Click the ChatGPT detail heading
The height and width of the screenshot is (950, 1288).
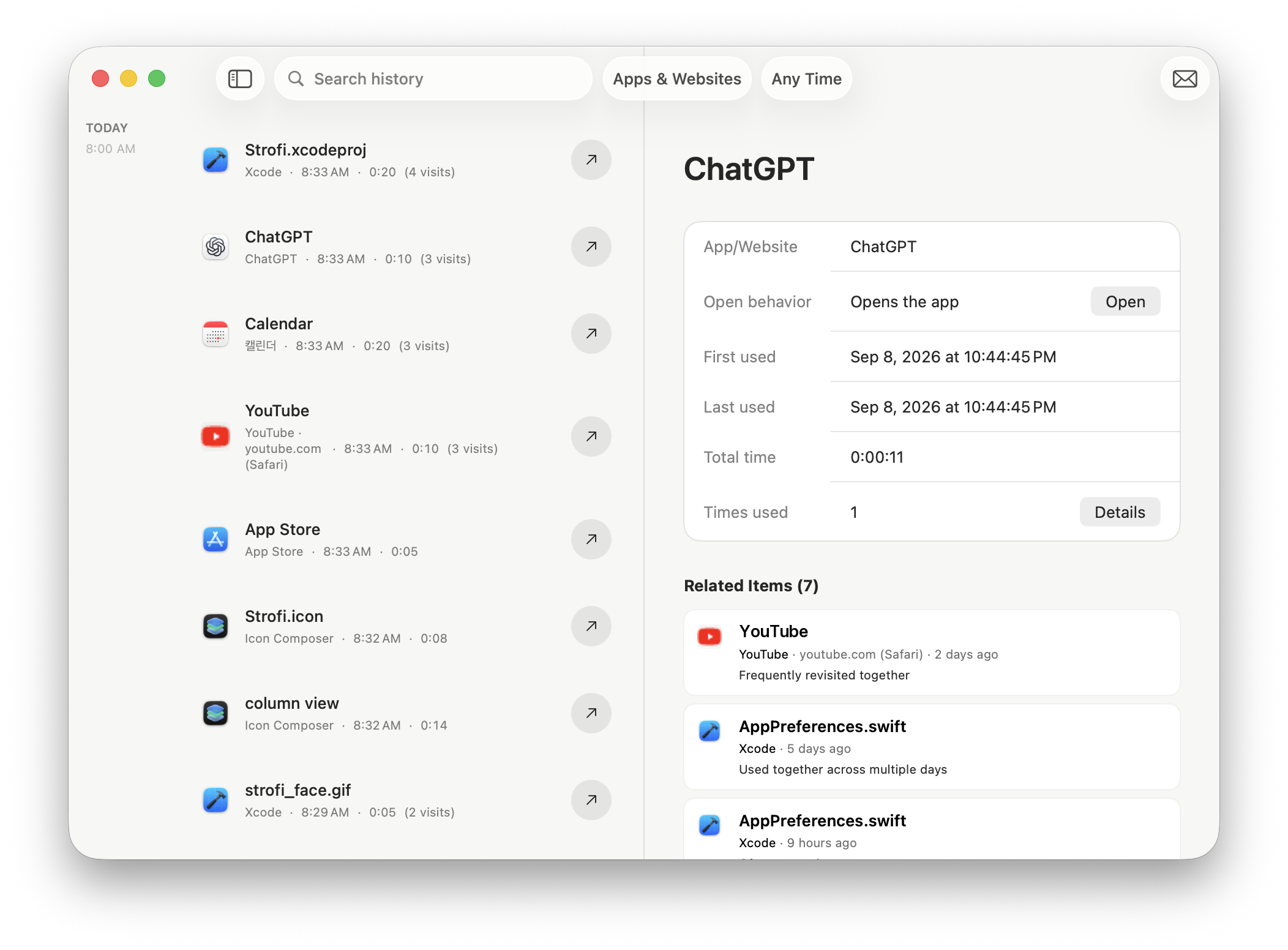(749, 169)
